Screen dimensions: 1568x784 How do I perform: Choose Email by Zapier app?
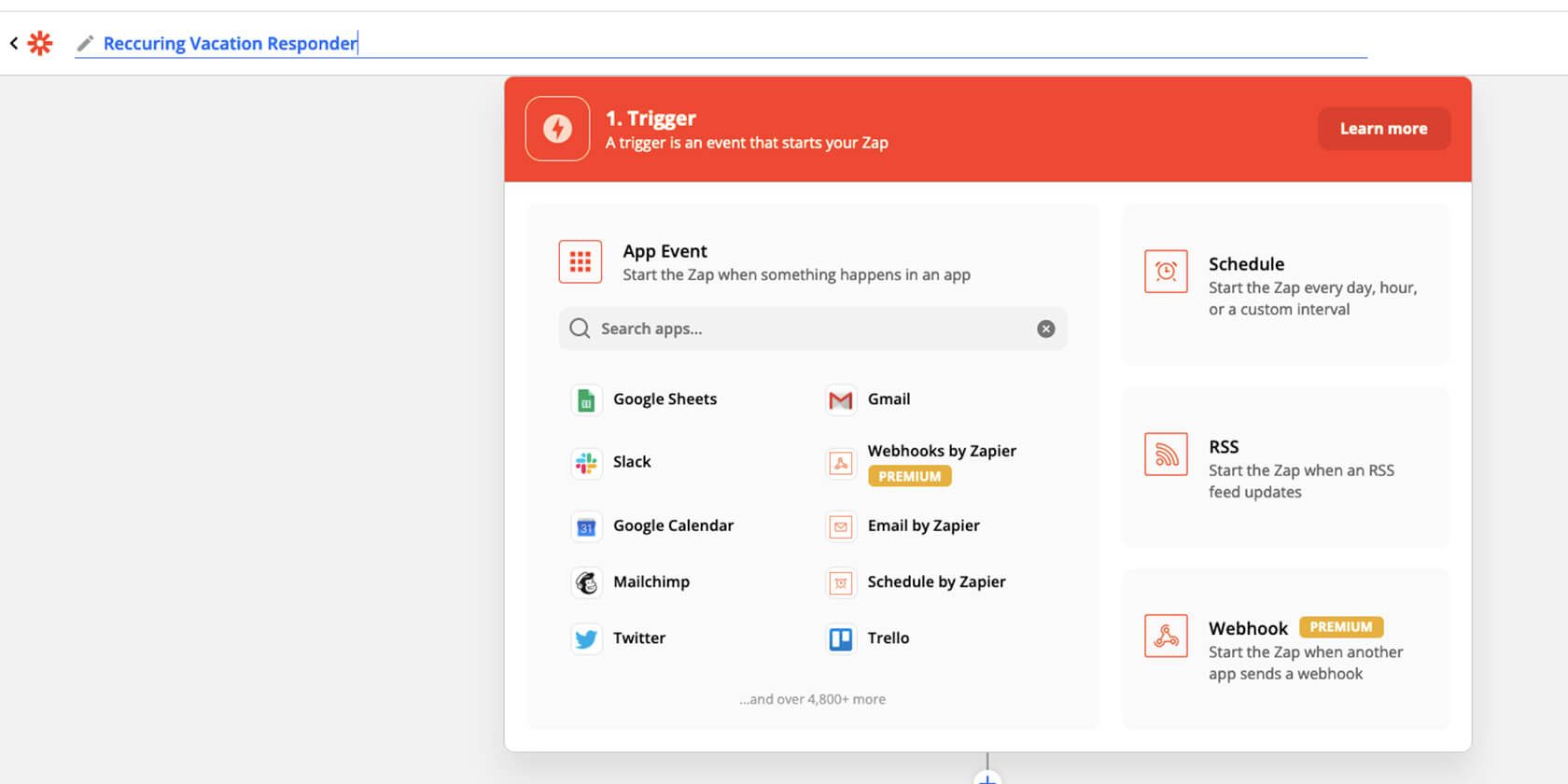(923, 526)
